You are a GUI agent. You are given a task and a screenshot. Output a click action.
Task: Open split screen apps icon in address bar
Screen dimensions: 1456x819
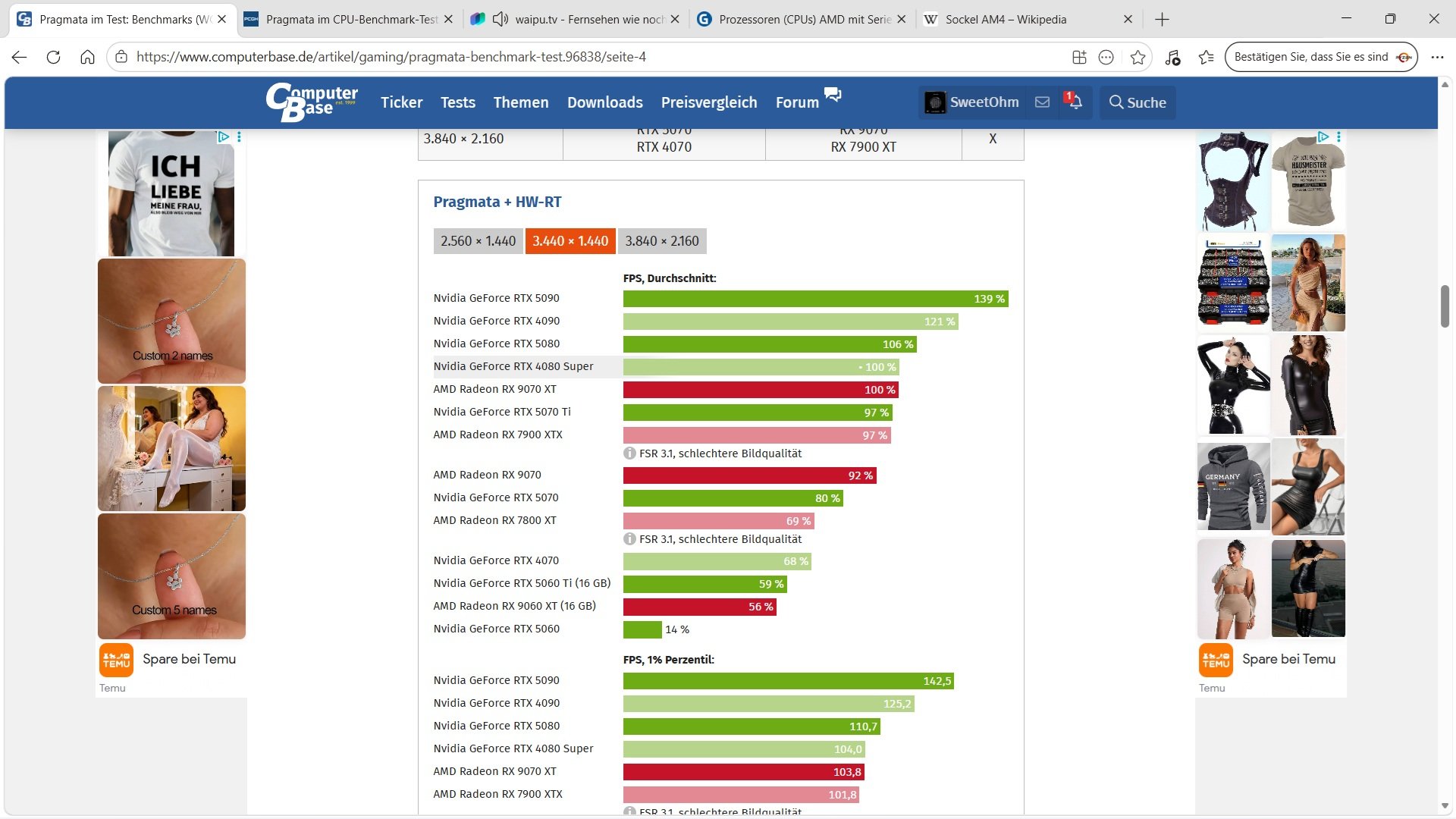1079,57
